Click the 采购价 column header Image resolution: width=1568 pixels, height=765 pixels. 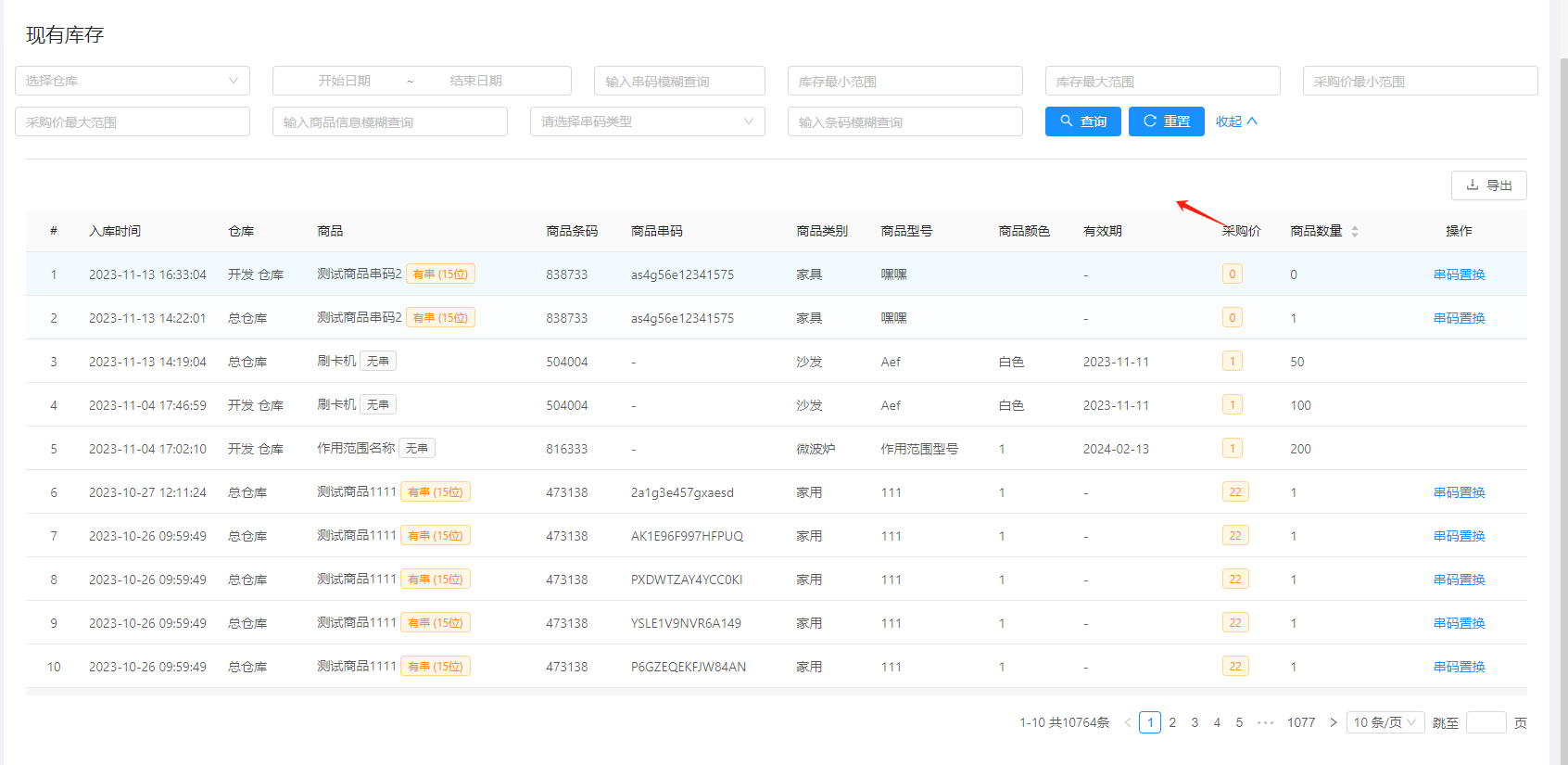click(1242, 231)
